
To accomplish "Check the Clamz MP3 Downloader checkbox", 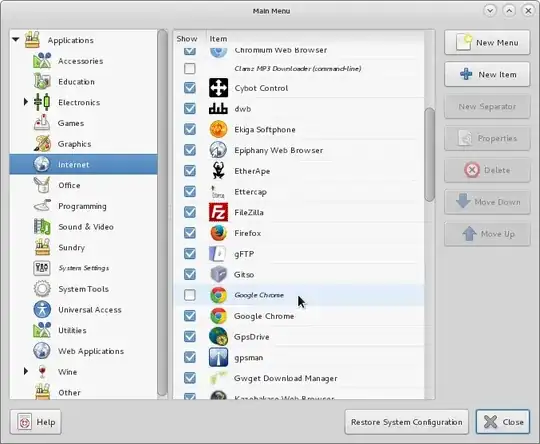I will [189, 68].
